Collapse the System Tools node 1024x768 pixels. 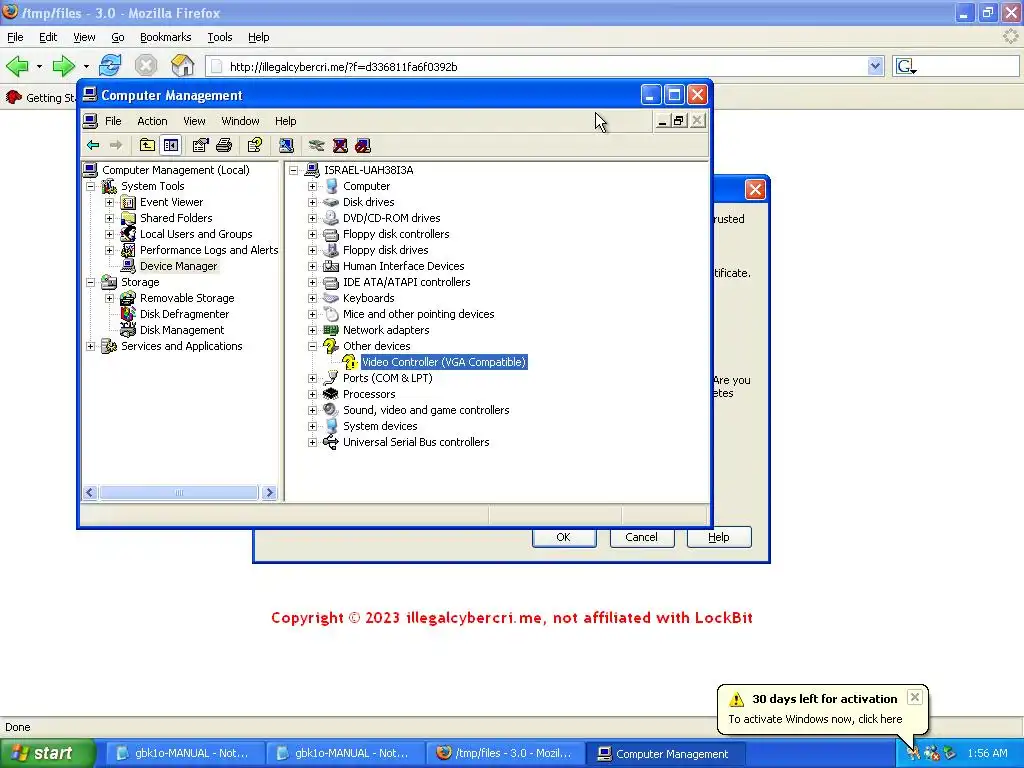(x=91, y=186)
